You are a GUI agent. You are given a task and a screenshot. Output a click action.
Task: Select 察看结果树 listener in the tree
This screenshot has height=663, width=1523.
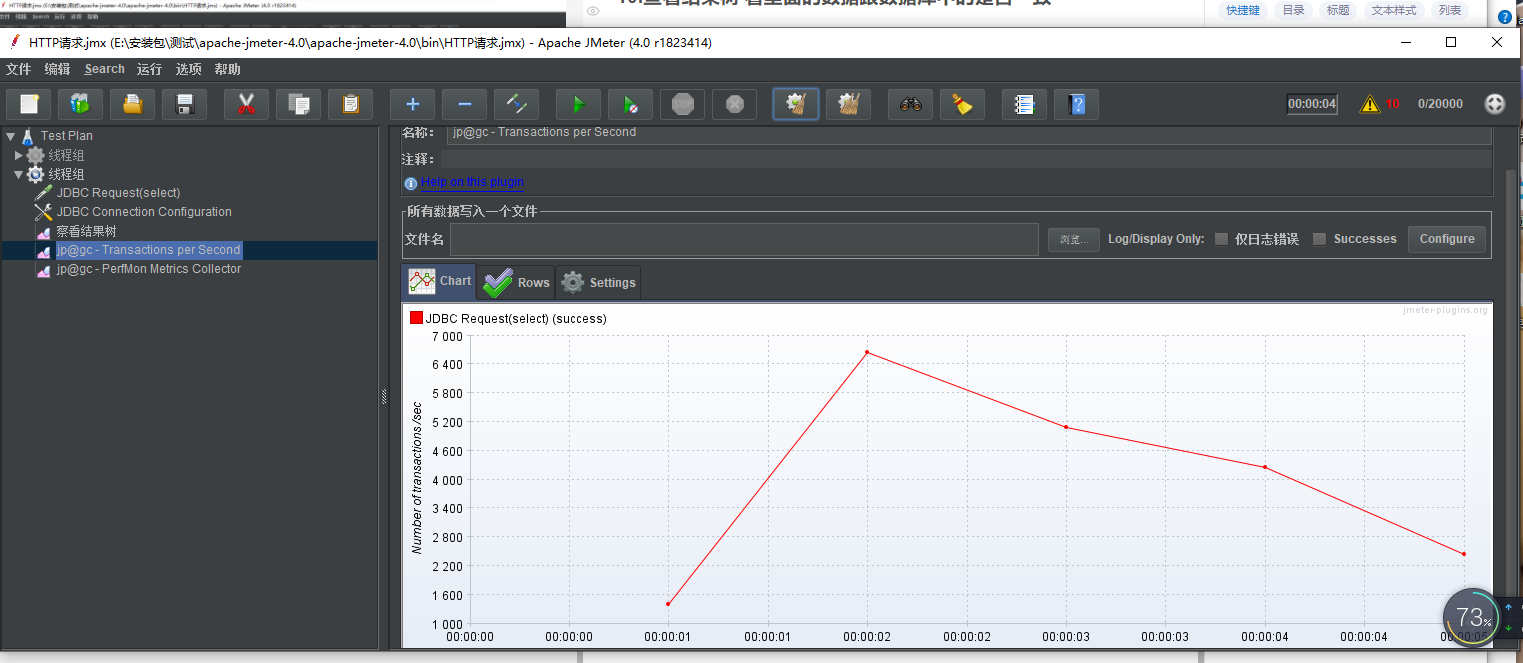[x=86, y=231]
